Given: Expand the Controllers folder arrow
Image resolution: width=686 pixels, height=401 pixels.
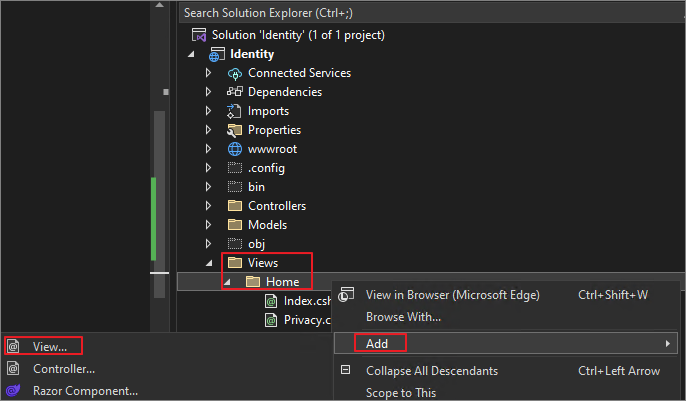Looking at the screenshot, I should 208,206.
